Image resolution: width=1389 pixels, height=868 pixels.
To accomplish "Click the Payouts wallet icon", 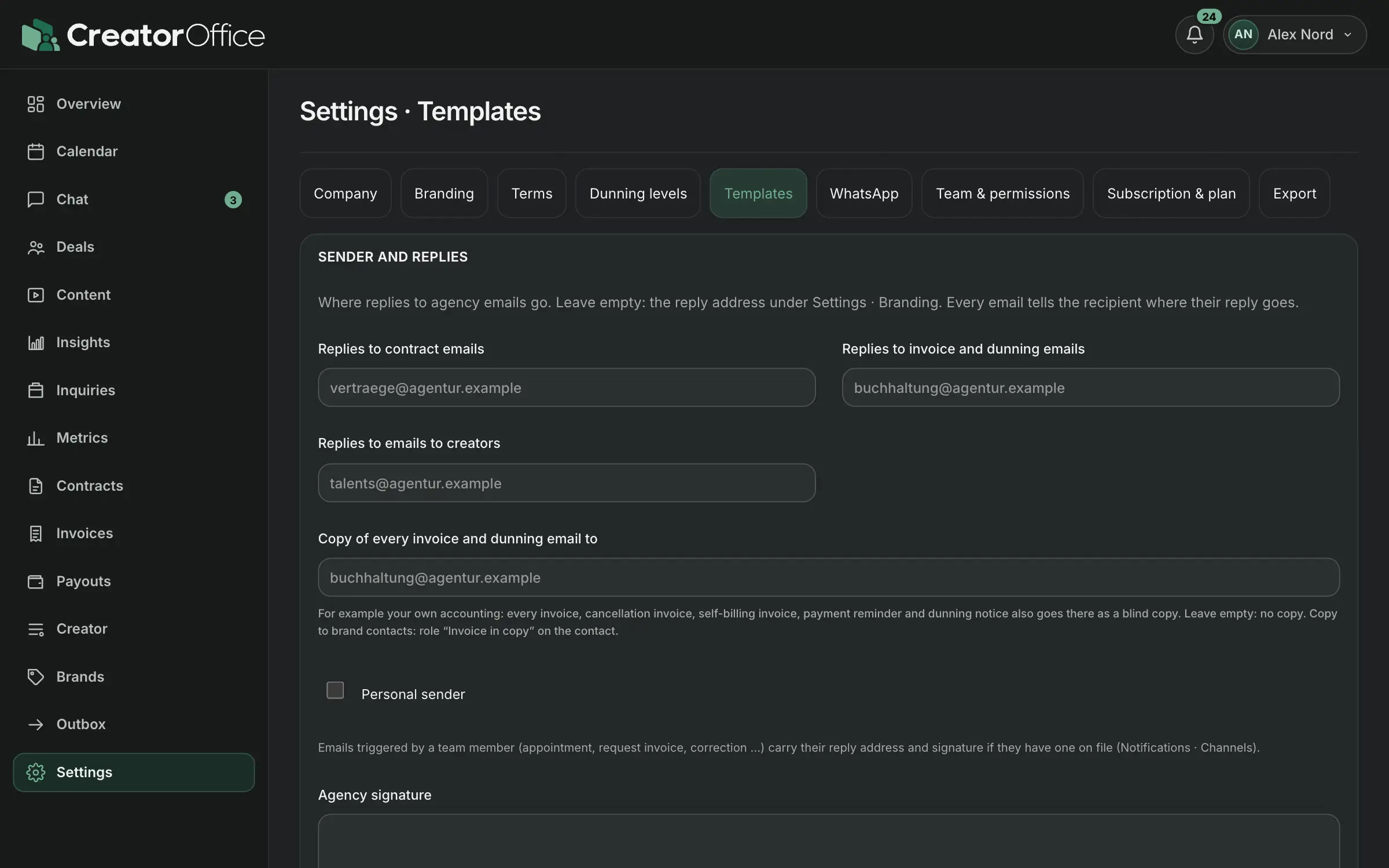I will point(36,582).
